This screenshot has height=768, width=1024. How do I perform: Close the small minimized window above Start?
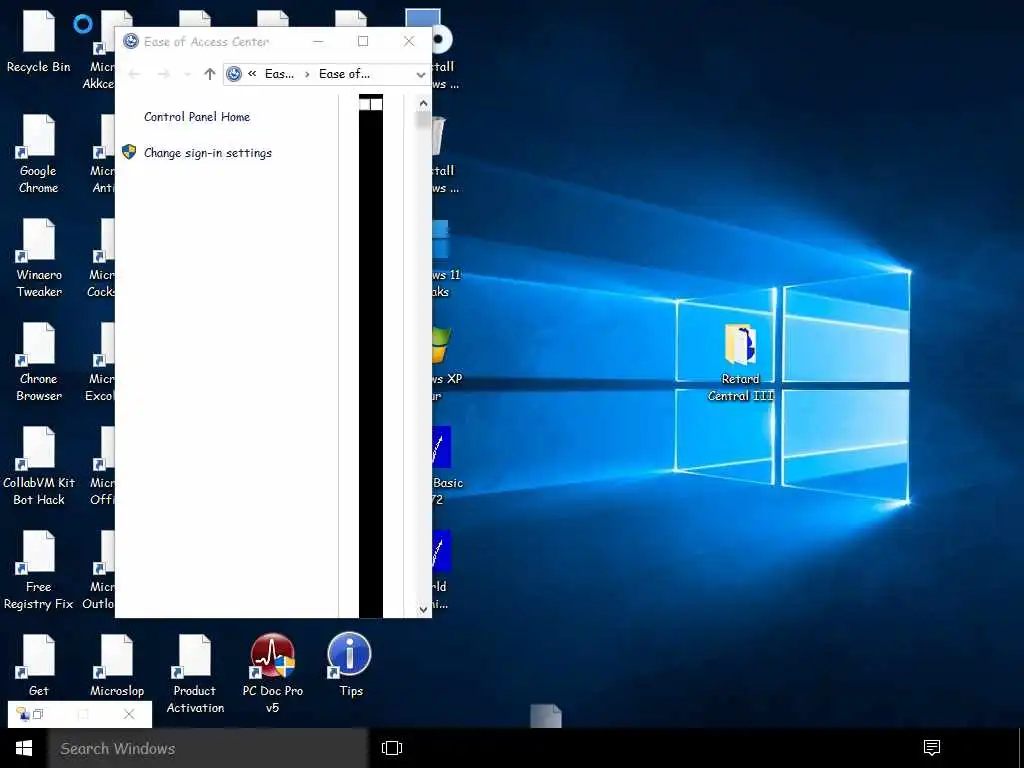pyautogui.click(x=129, y=714)
